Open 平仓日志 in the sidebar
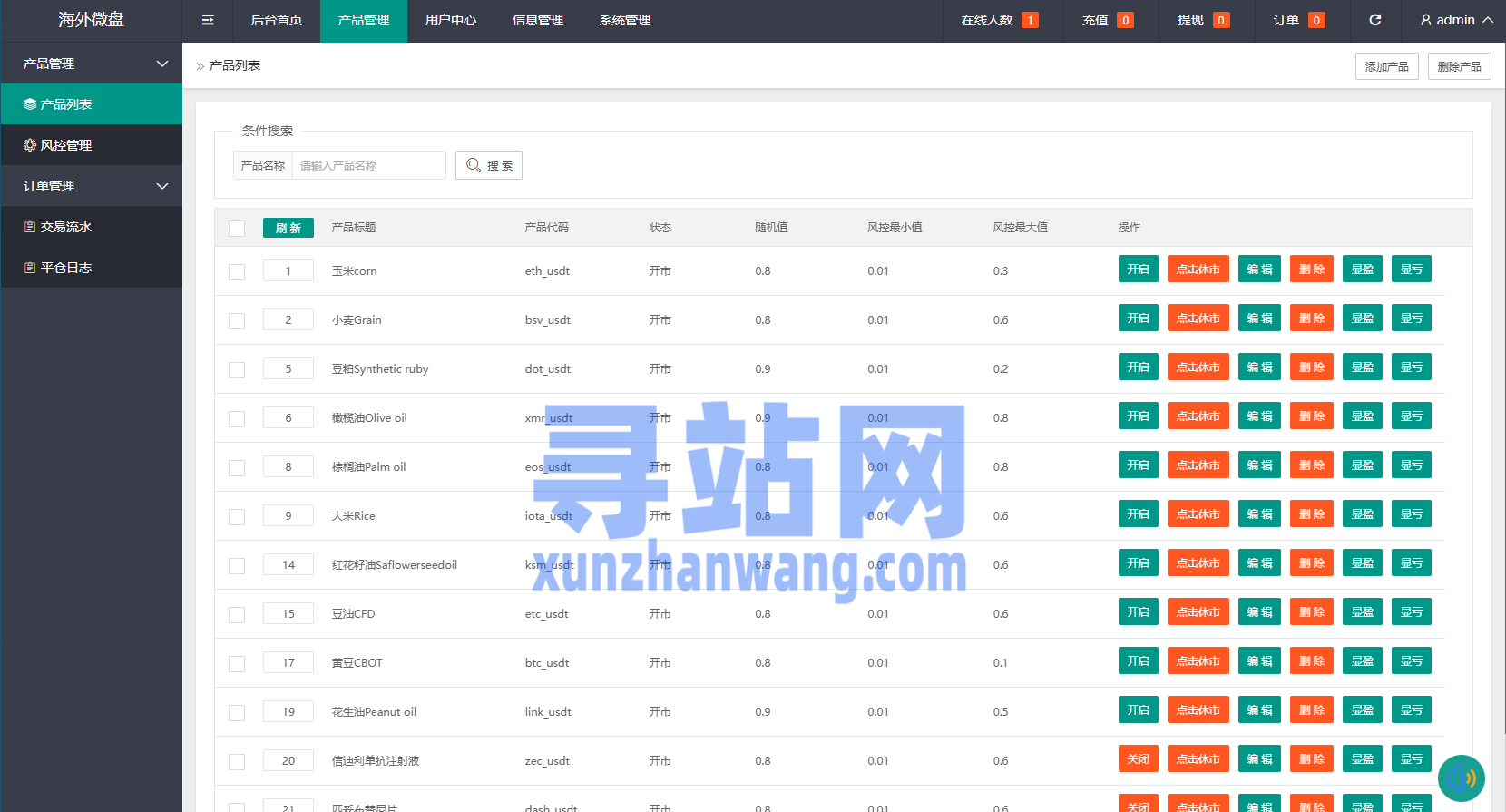Viewport: 1506px width, 812px height. [91, 268]
